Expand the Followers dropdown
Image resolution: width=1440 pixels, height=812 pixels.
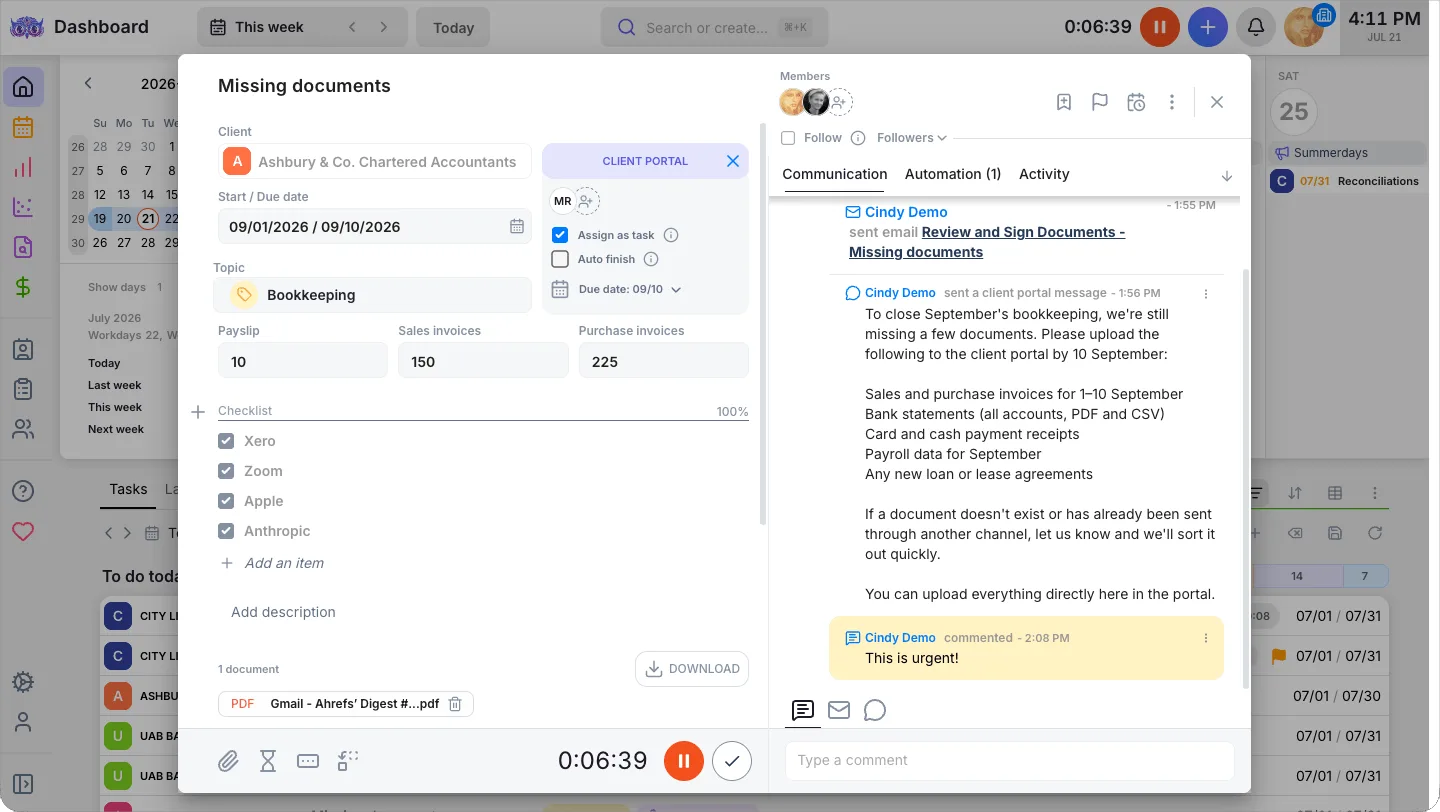(911, 138)
